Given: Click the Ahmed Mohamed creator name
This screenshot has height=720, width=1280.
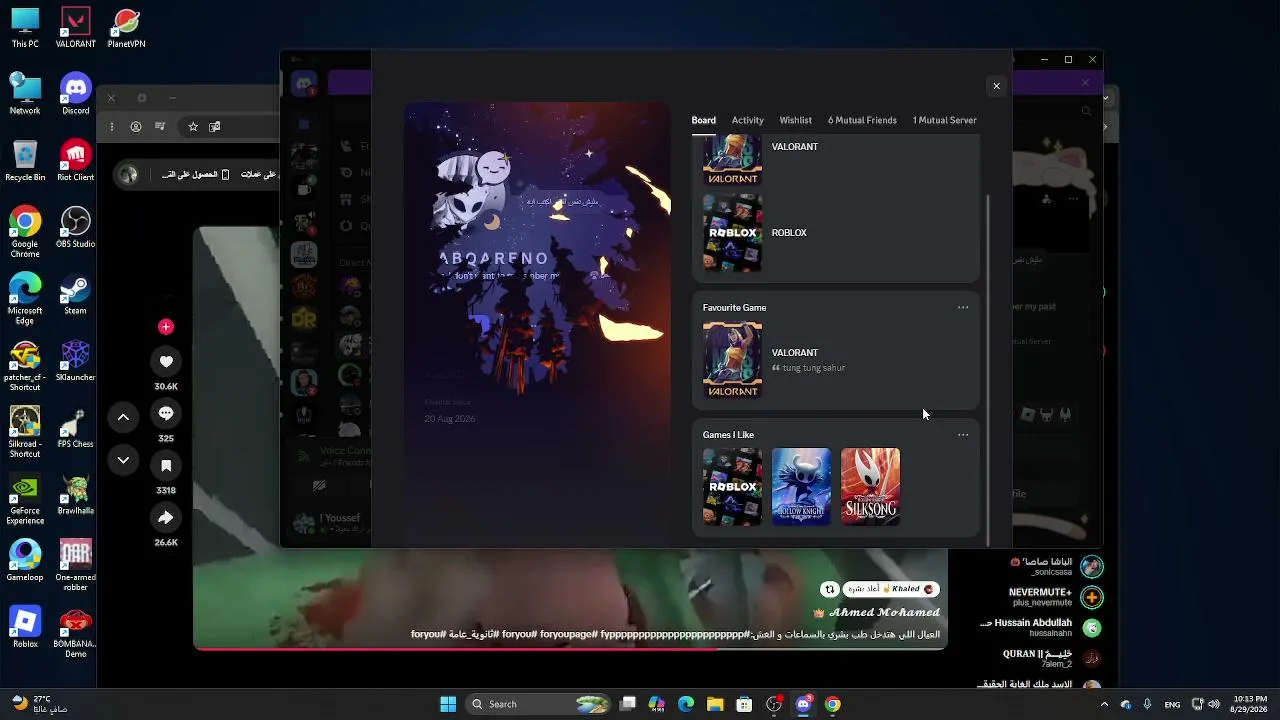Looking at the screenshot, I should (x=884, y=612).
